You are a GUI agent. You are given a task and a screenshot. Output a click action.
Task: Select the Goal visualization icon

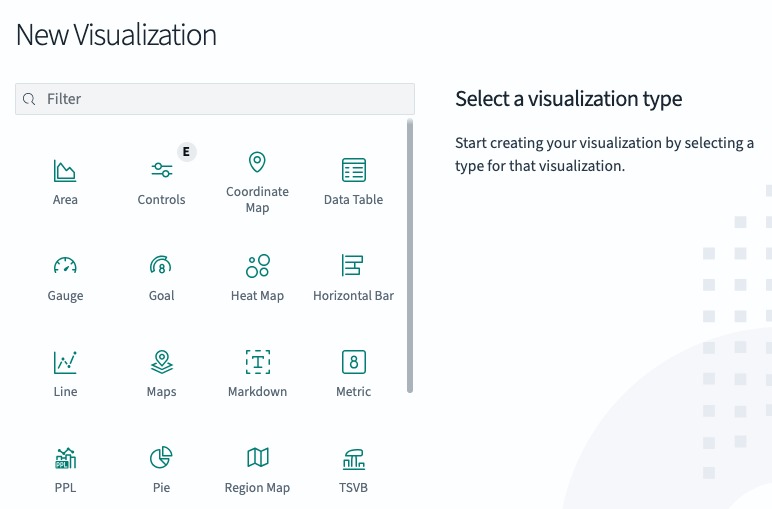(161, 266)
